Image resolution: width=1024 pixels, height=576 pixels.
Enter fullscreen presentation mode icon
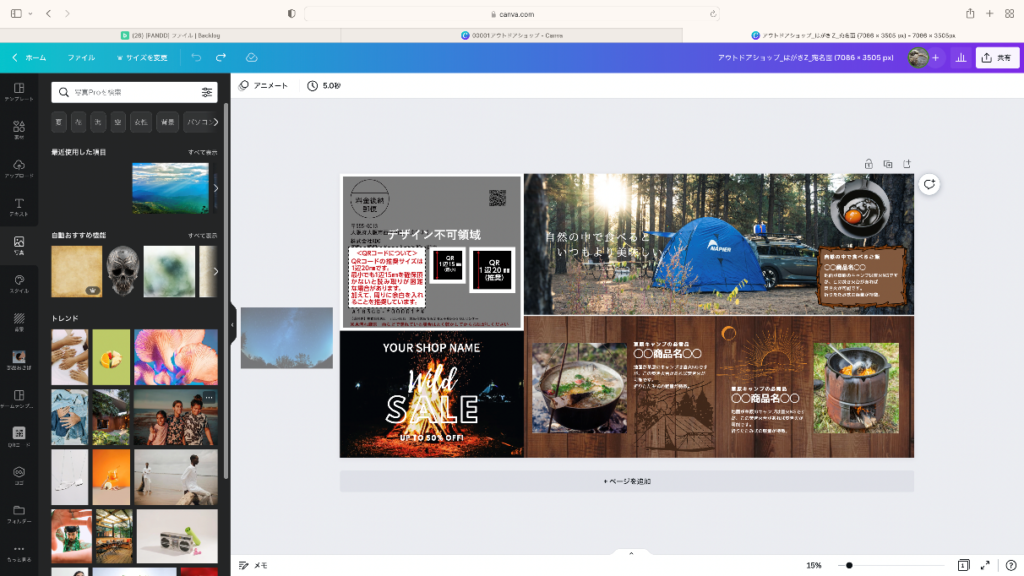pyautogui.click(x=985, y=566)
